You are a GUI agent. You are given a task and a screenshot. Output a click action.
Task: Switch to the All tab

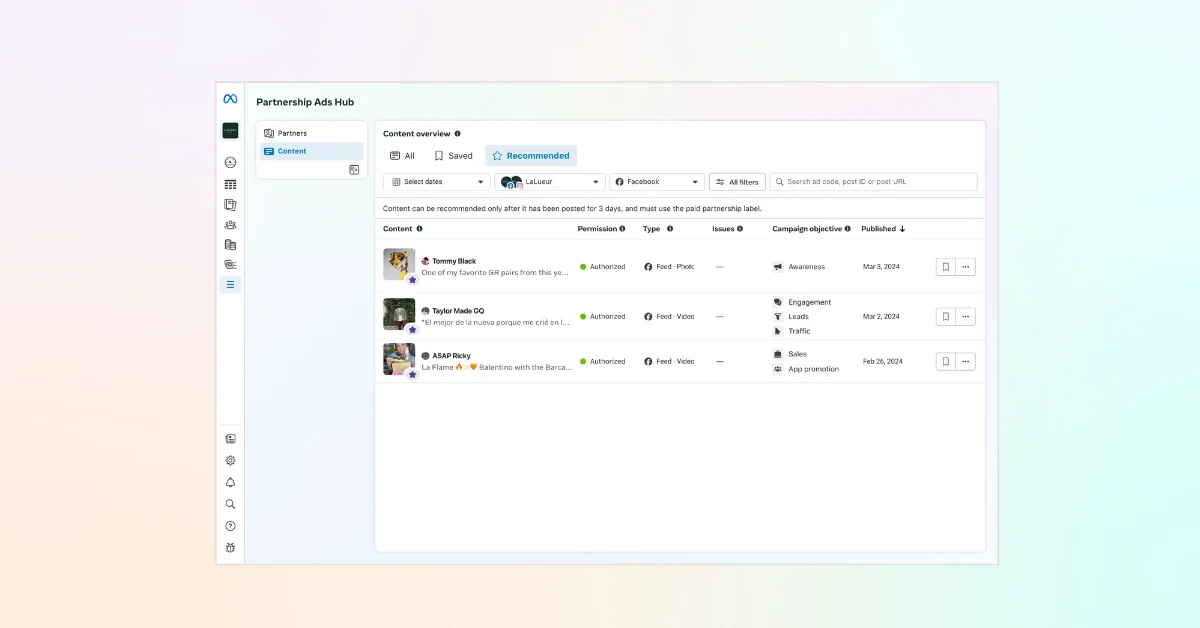point(402,156)
